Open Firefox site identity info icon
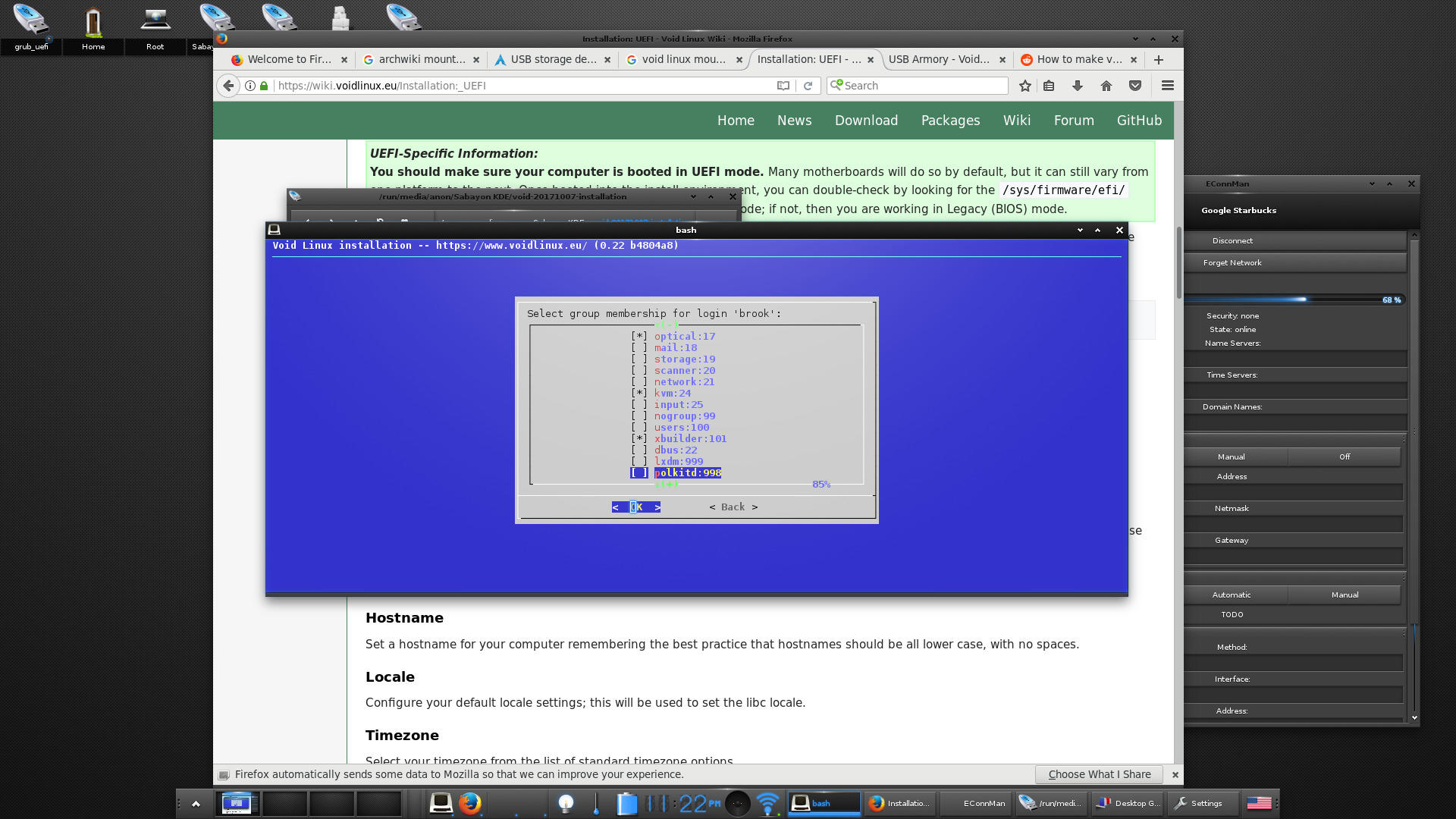The height and width of the screenshot is (819, 1456). (250, 86)
